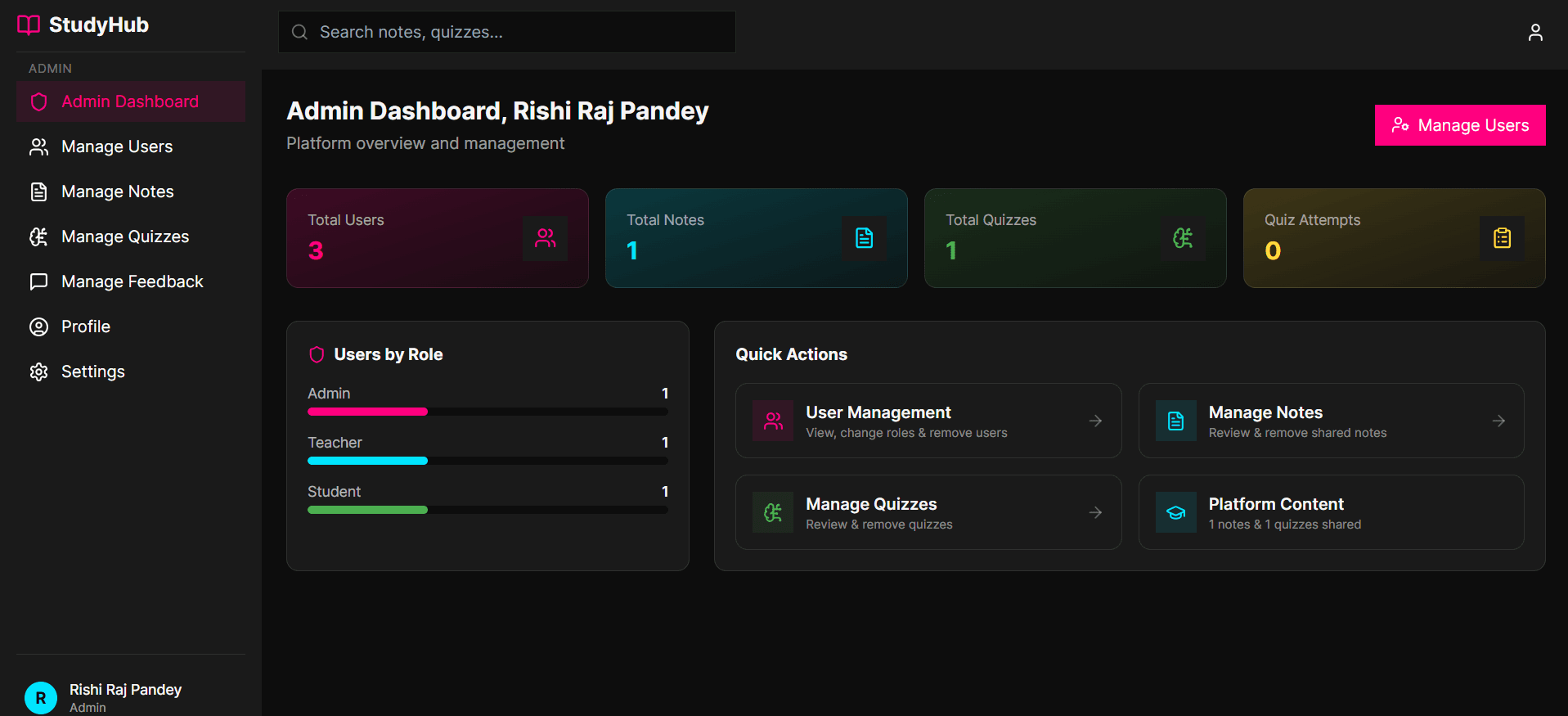Open Manage Quizzes in the sidebar
The image size is (1568, 716).
pos(131,236)
